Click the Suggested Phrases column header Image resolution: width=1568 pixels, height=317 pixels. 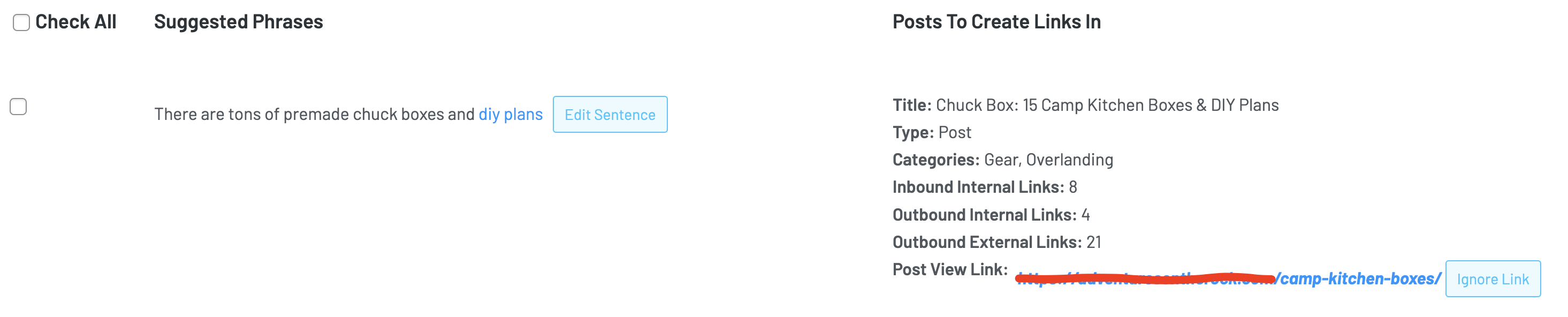click(239, 22)
